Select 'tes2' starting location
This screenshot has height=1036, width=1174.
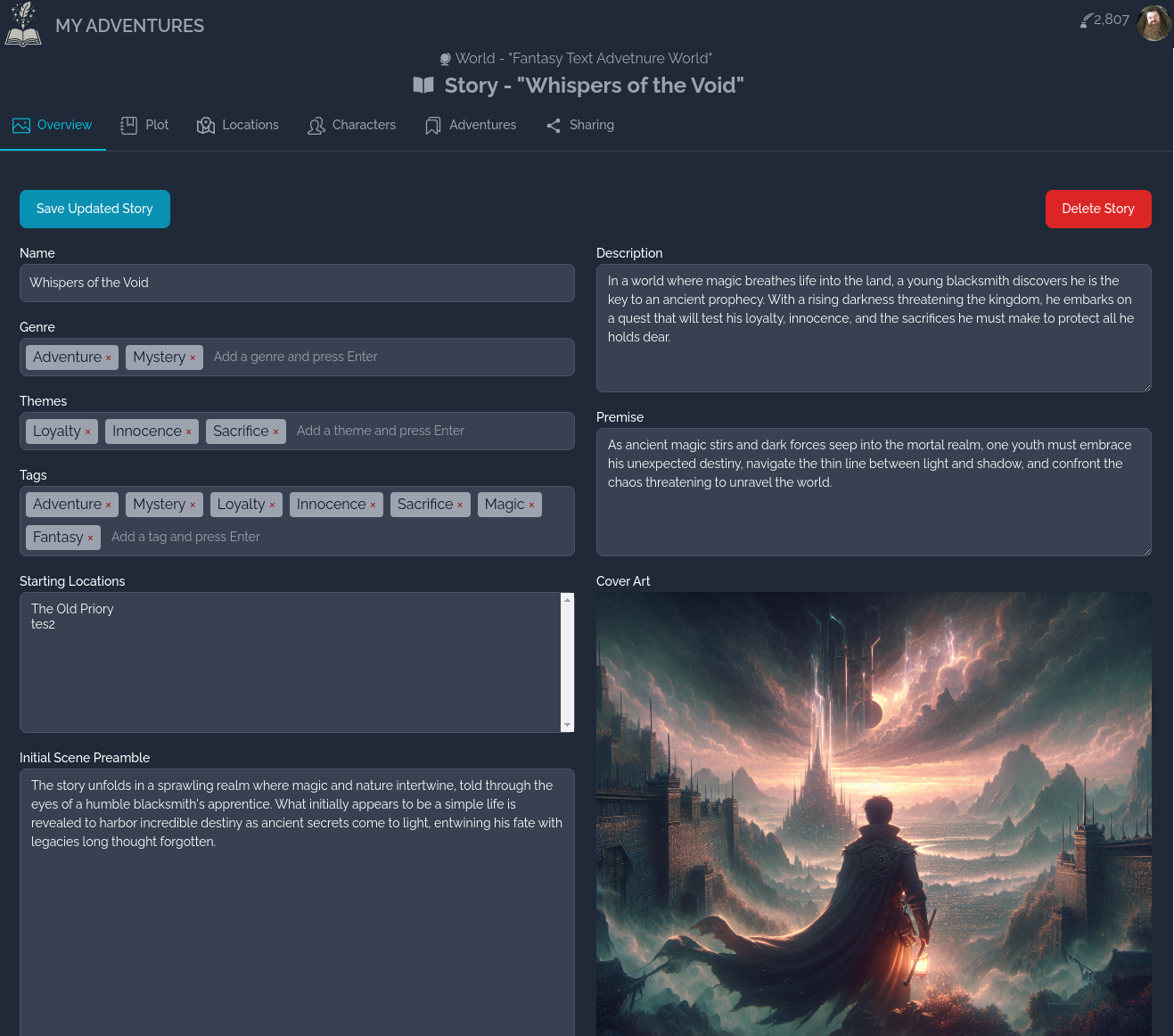point(43,624)
